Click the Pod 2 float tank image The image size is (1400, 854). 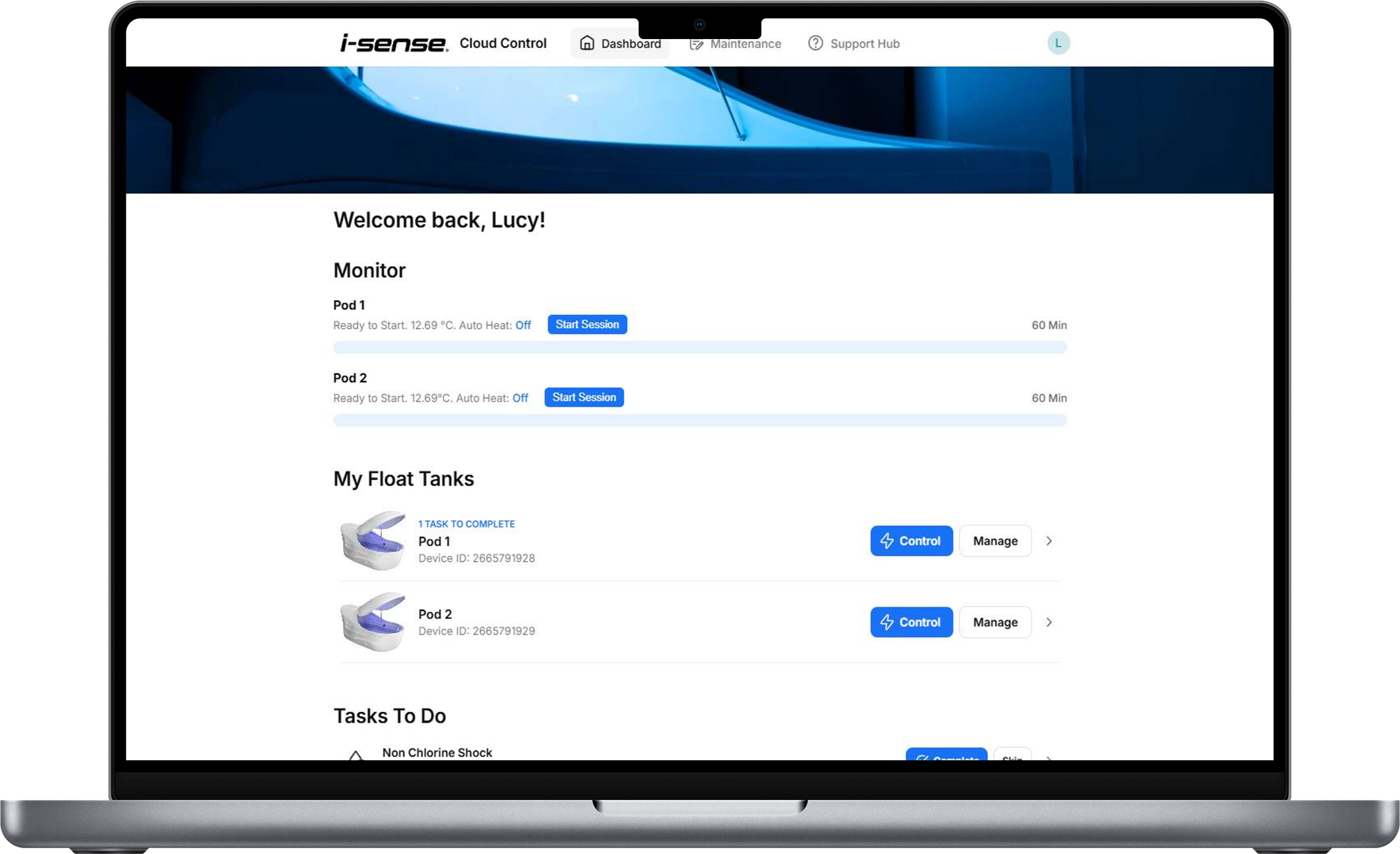pyautogui.click(x=373, y=622)
